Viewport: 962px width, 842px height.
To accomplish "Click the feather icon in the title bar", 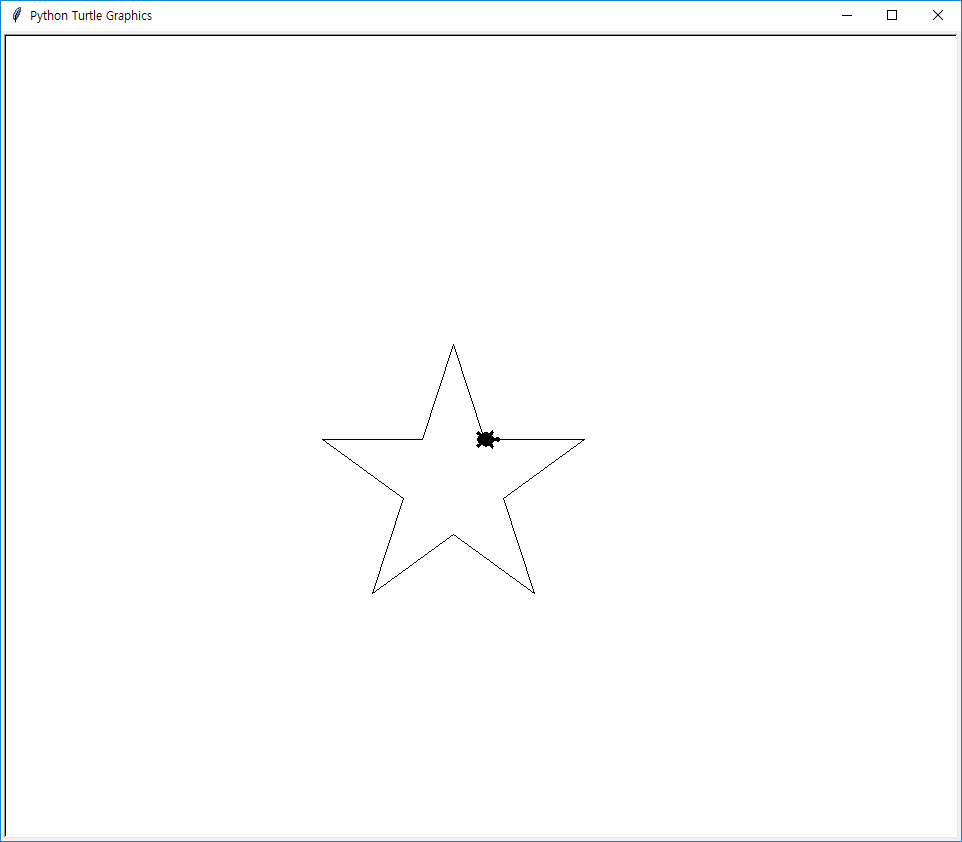I will click(17, 15).
